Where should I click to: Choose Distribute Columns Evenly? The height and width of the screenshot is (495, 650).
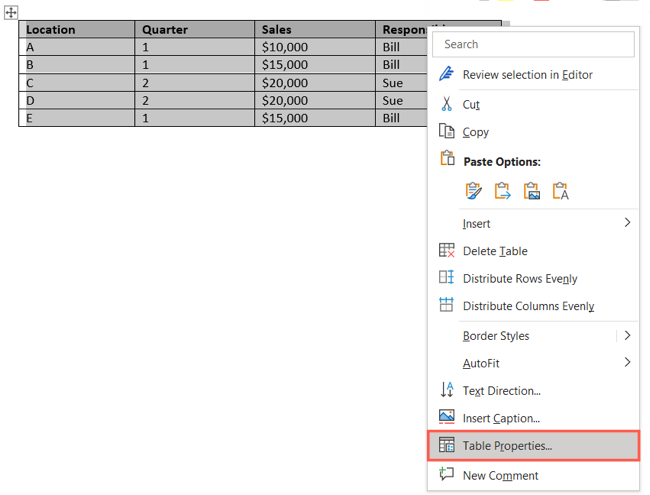528,306
